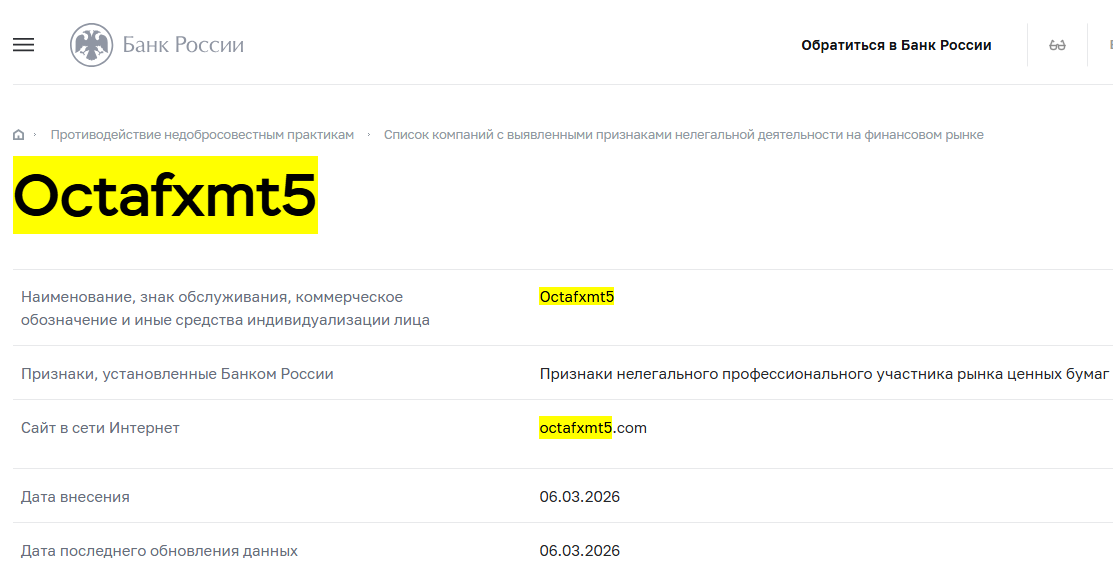Click the "Банк России" logo text

(183, 45)
